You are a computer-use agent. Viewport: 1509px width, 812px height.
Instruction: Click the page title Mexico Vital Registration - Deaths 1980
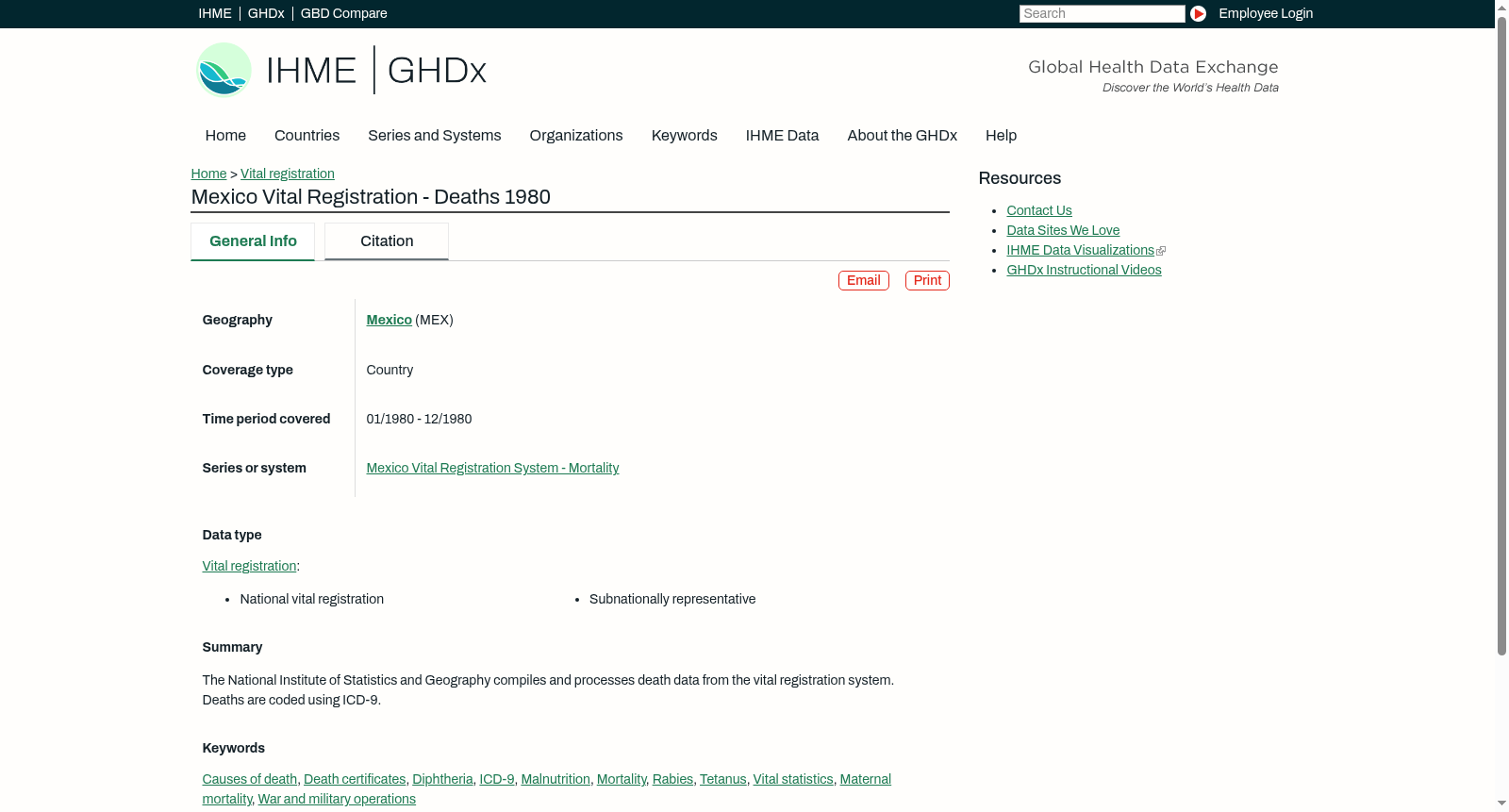point(371,197)
